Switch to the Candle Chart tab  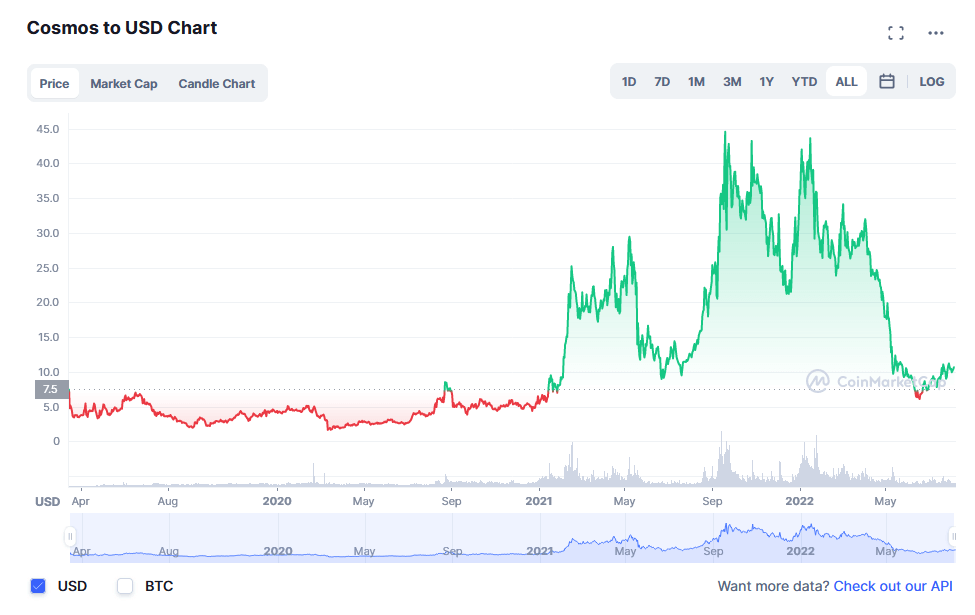217,84
